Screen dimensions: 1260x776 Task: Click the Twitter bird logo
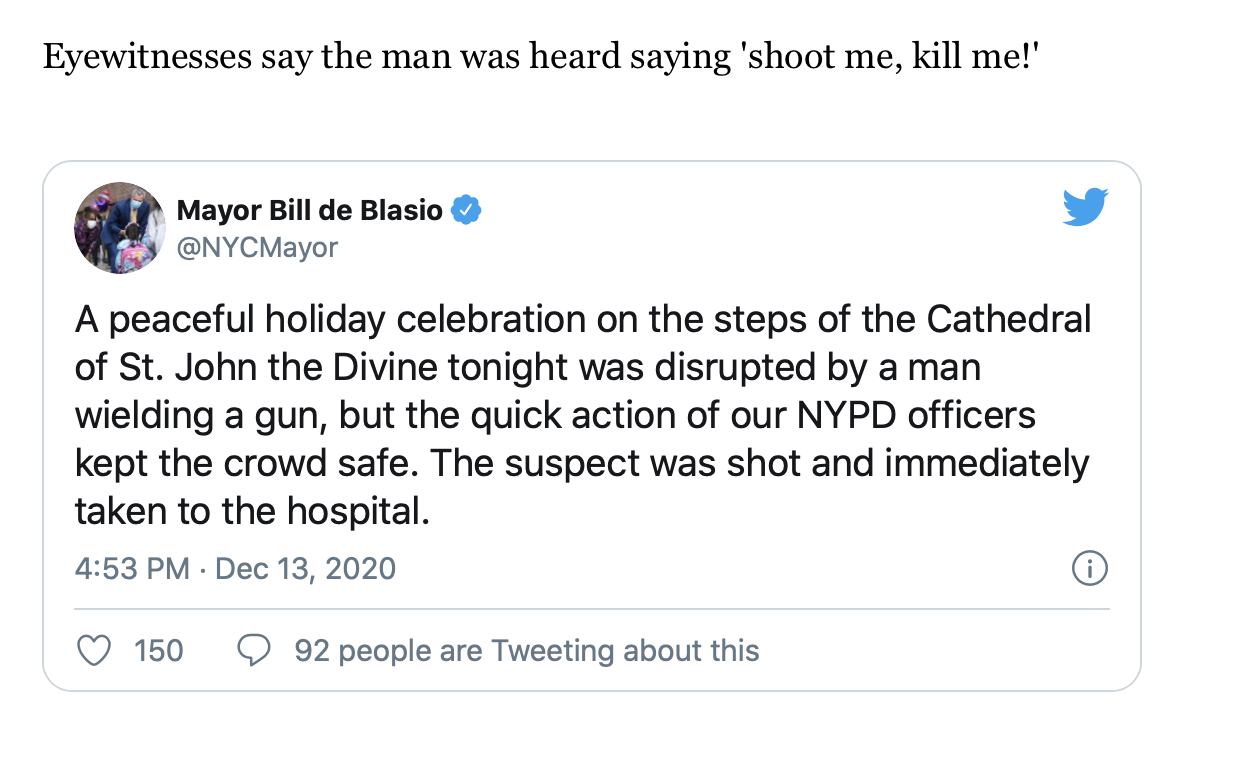(x=1085, y=206)
